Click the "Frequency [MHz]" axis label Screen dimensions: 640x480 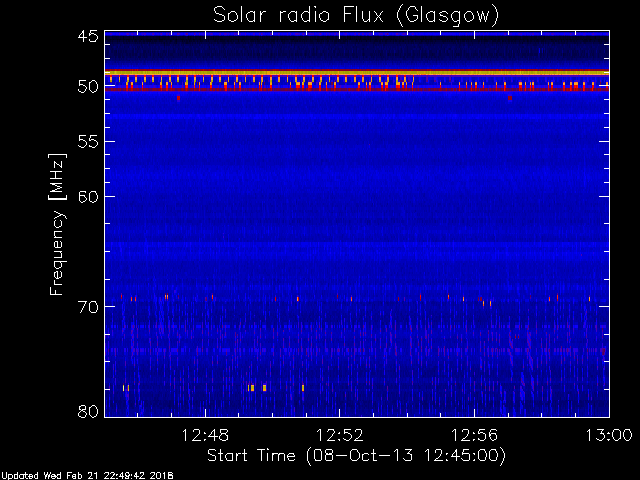[x=57, y=224]
